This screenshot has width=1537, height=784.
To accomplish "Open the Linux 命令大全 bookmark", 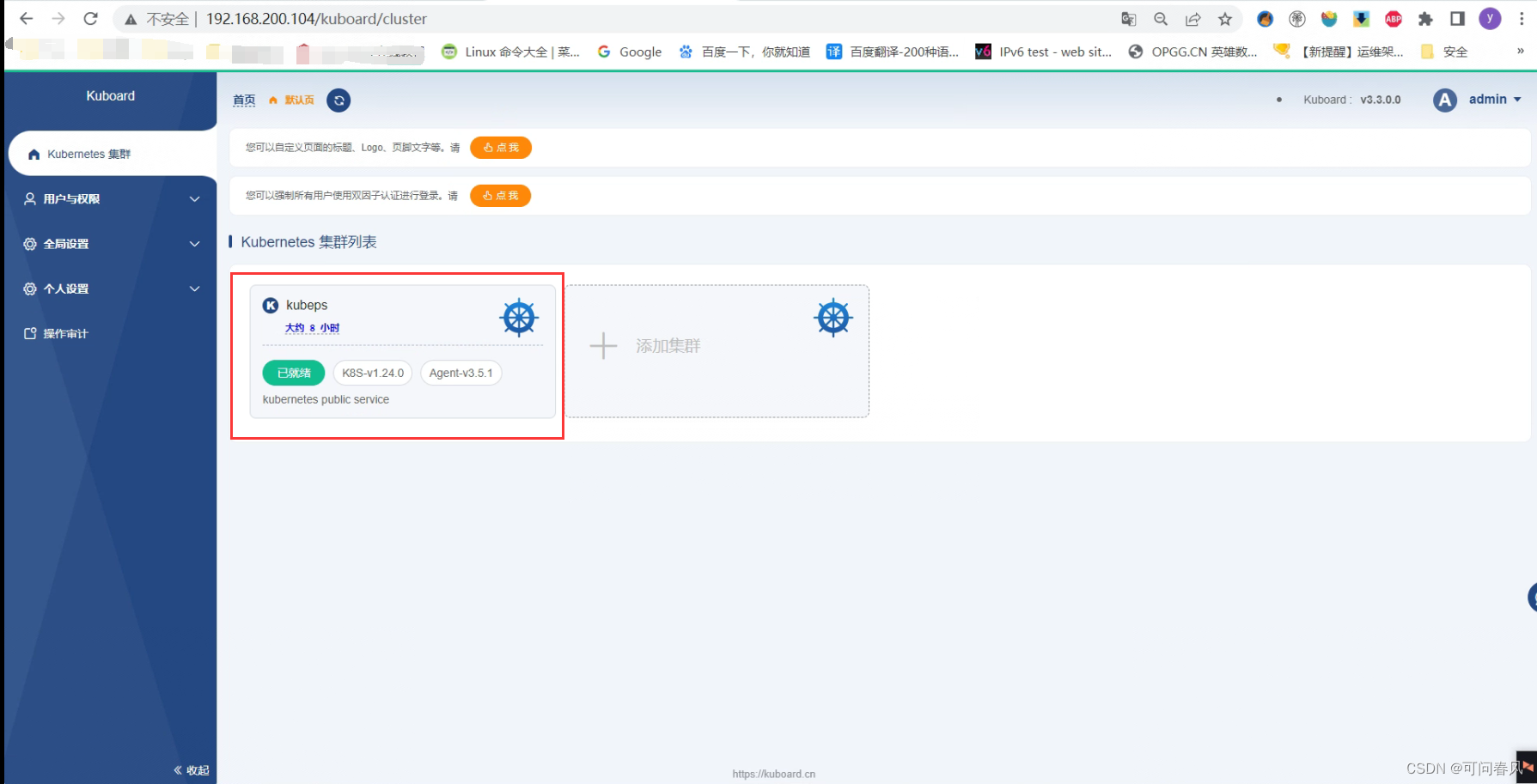I will pos(510,52).
